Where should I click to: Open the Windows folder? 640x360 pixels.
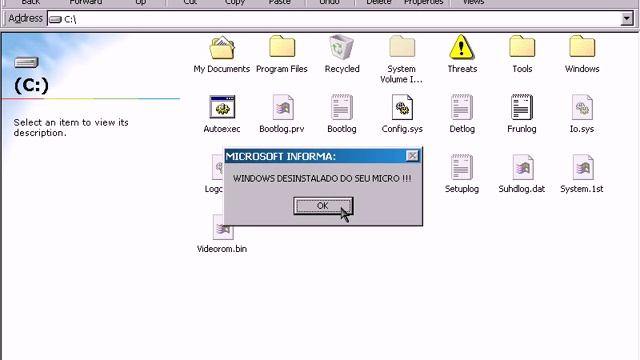coord(582,47)
